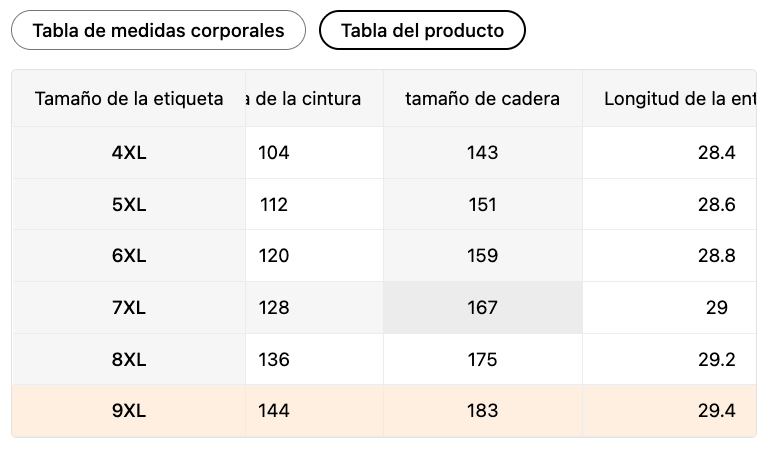
Task: Switch to Tabla de medidas corporales tab
Action: tap(158, 30)
